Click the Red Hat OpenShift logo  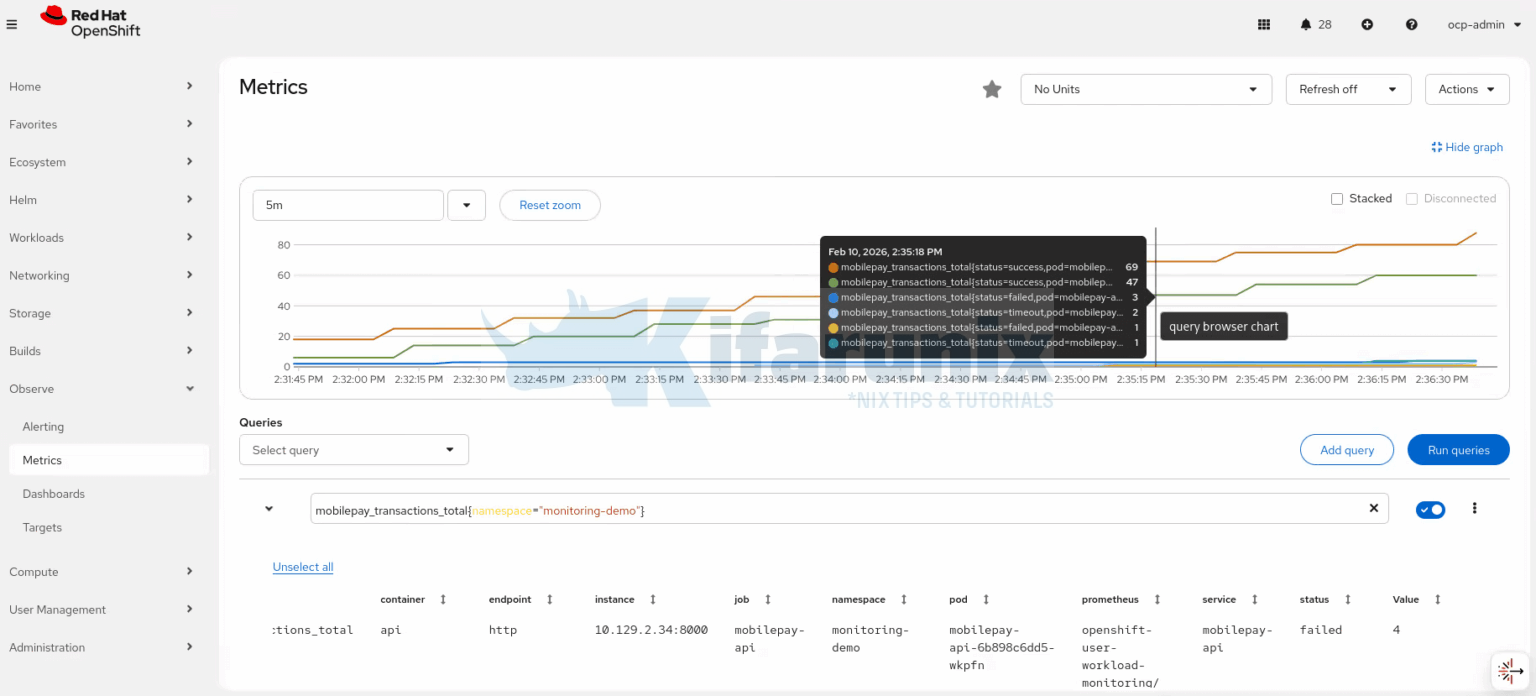pos(90,22)
